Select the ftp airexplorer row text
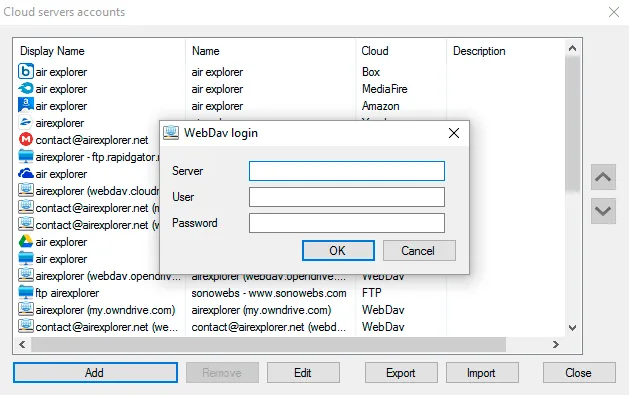The height and width of the screenshot is (395, 629). point(67,293)
